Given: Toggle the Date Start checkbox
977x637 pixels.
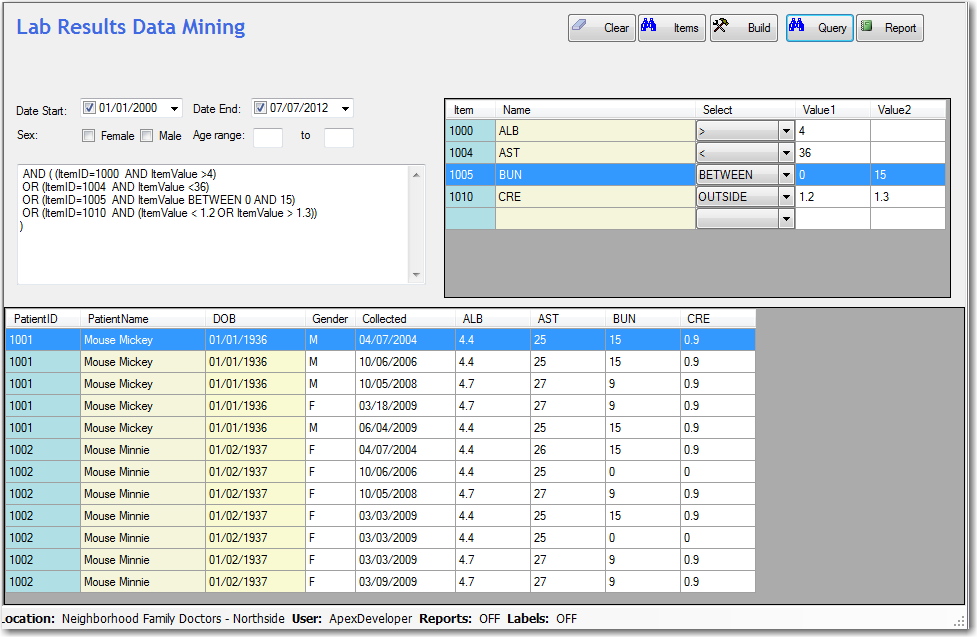Looking at the screenshot, I should (89, 108).
